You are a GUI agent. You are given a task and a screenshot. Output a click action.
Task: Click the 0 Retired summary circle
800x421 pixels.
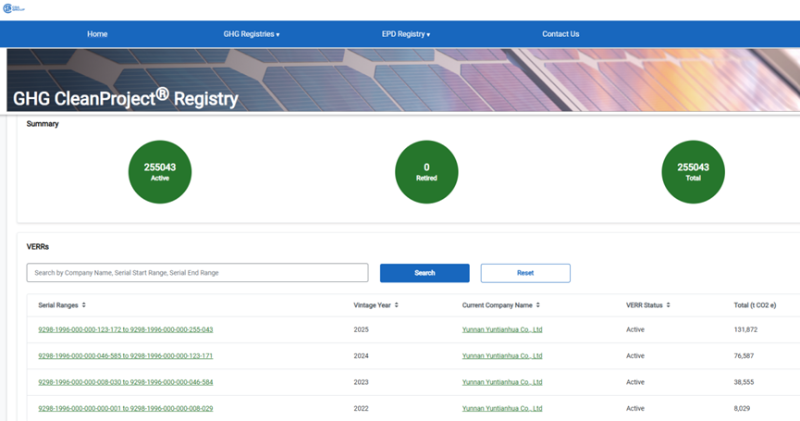[427, 172]
